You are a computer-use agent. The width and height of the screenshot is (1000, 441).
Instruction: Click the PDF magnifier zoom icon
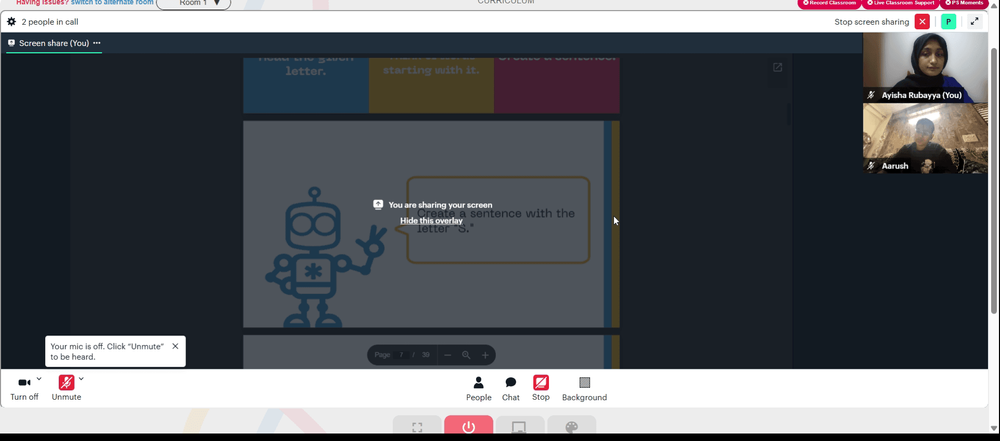466,355
